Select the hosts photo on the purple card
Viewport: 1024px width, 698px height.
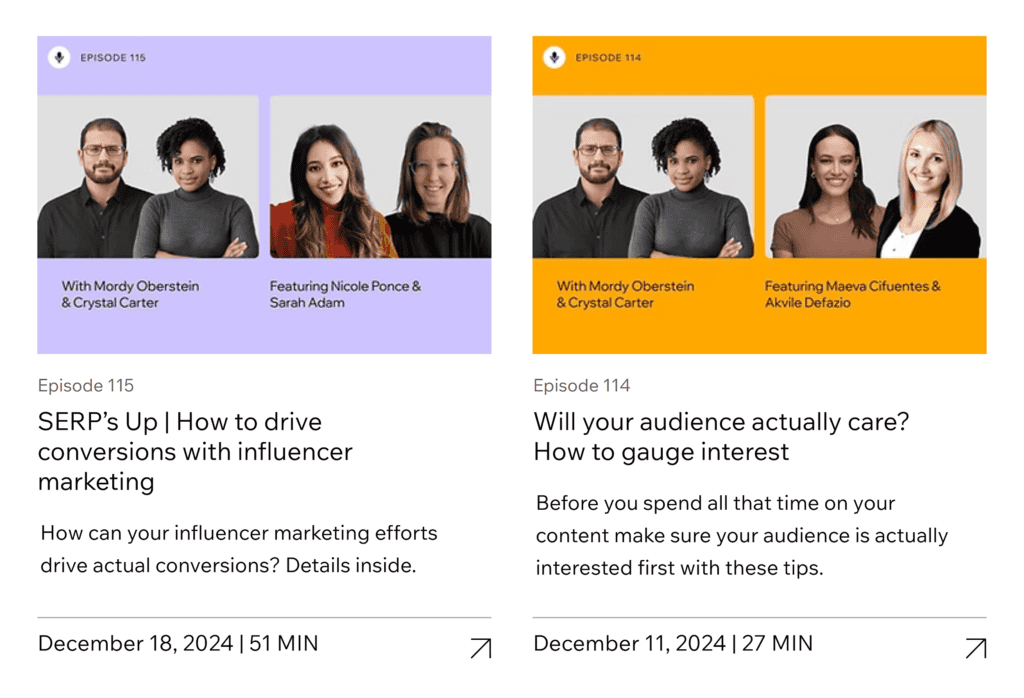148,177
